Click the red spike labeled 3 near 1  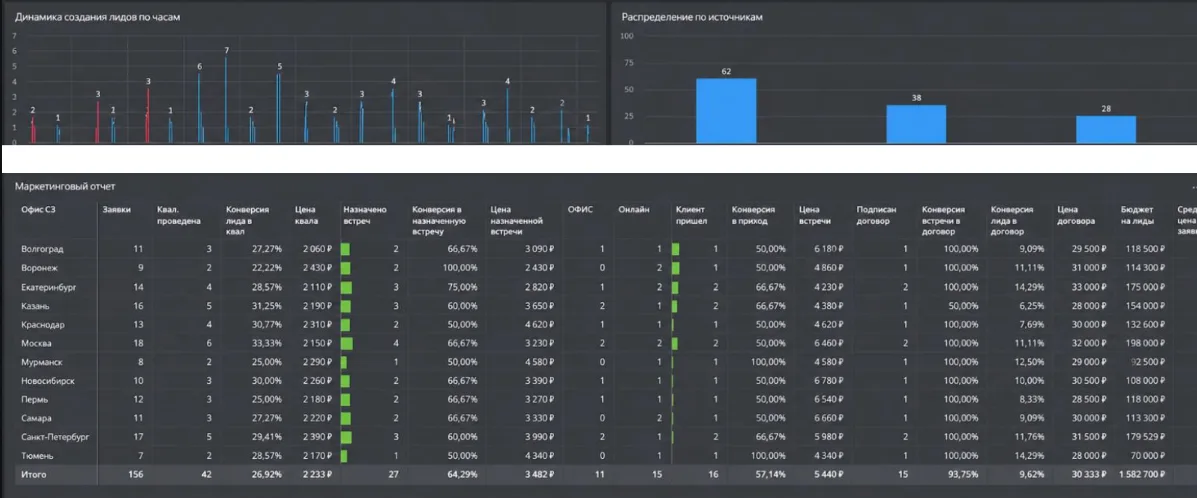click(98, 121)
